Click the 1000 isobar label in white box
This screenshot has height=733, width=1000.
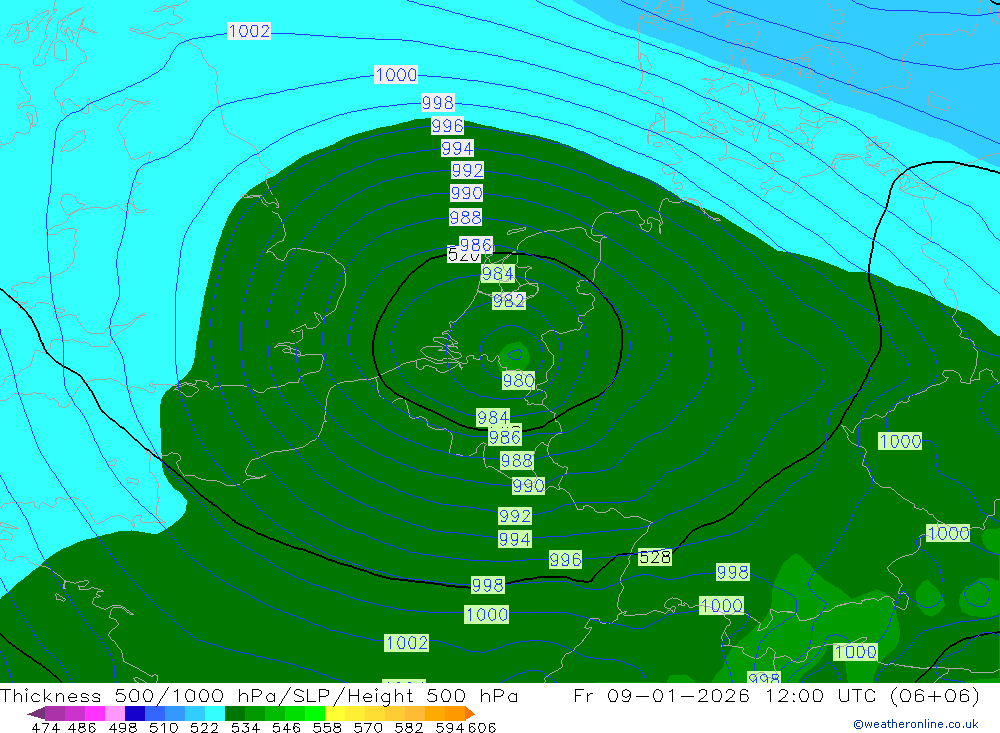(396, 75)
